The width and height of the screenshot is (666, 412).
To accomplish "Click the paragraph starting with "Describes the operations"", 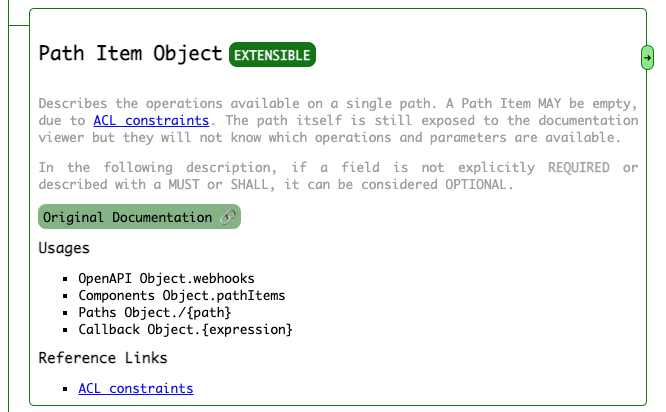I will pos(338,120).
